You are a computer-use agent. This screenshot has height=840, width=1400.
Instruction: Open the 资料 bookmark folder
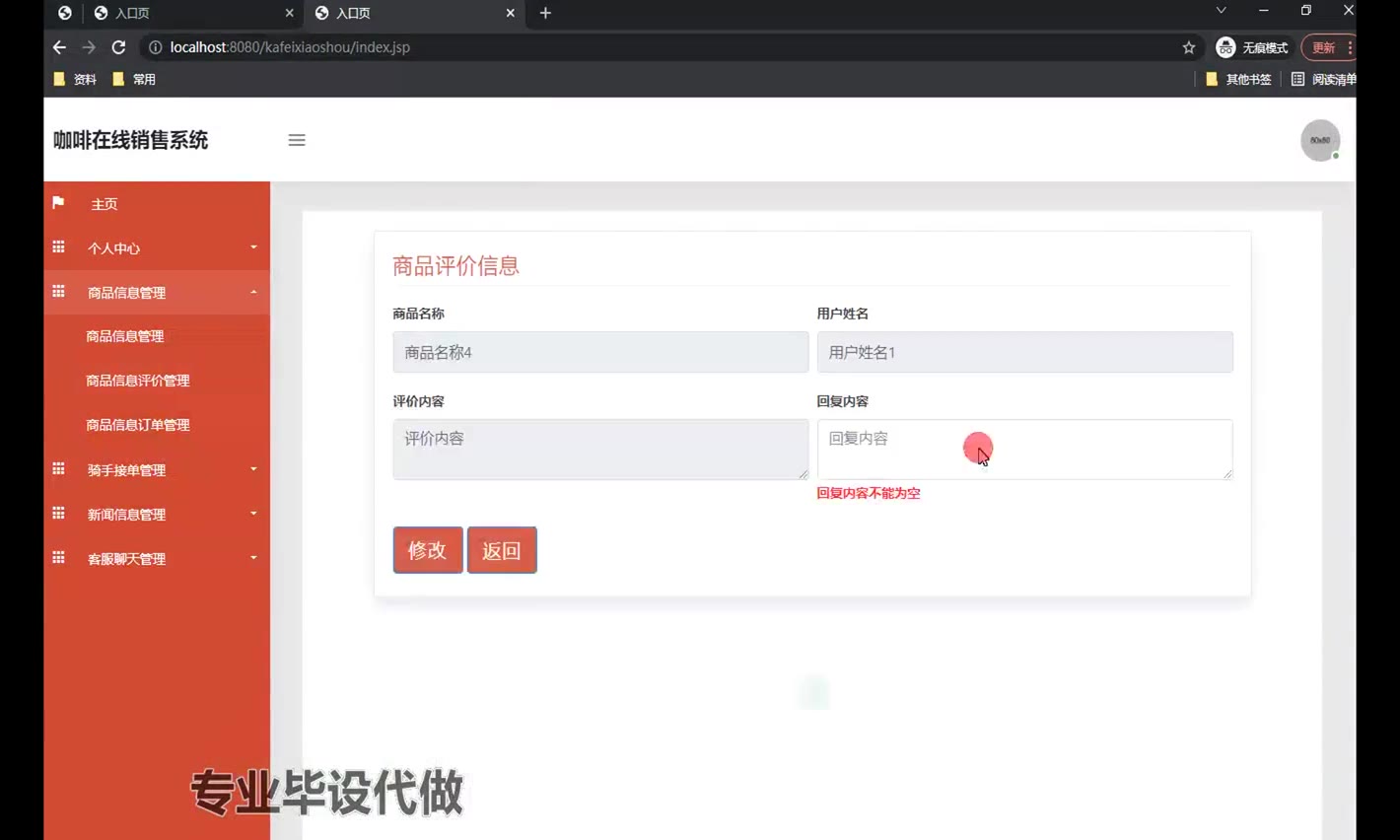[x=75, y=79]
